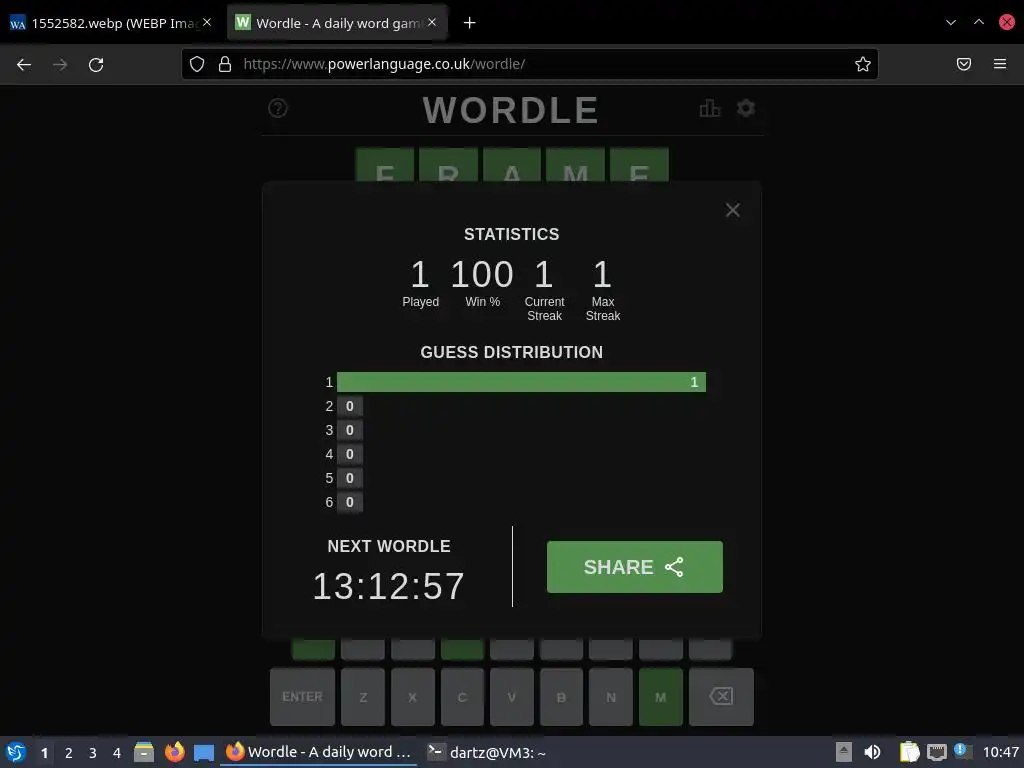Open the Firefox hamburger menu

(1000, 64)
